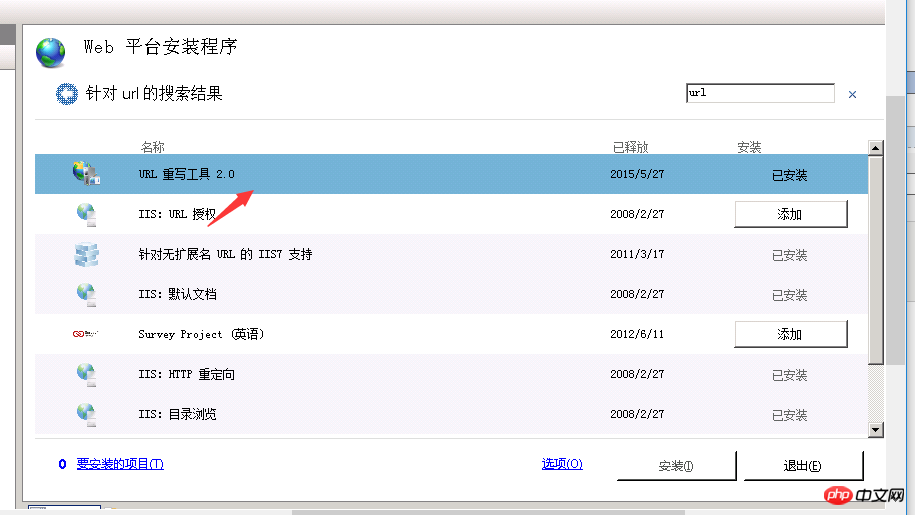Select the IIS: 默认文档 entry name

(x=177, y=295)
